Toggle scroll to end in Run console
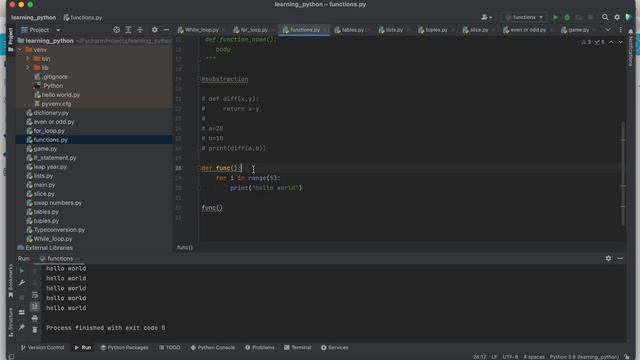Viewport: 640px width, 360px height. [x=35, y=306]
